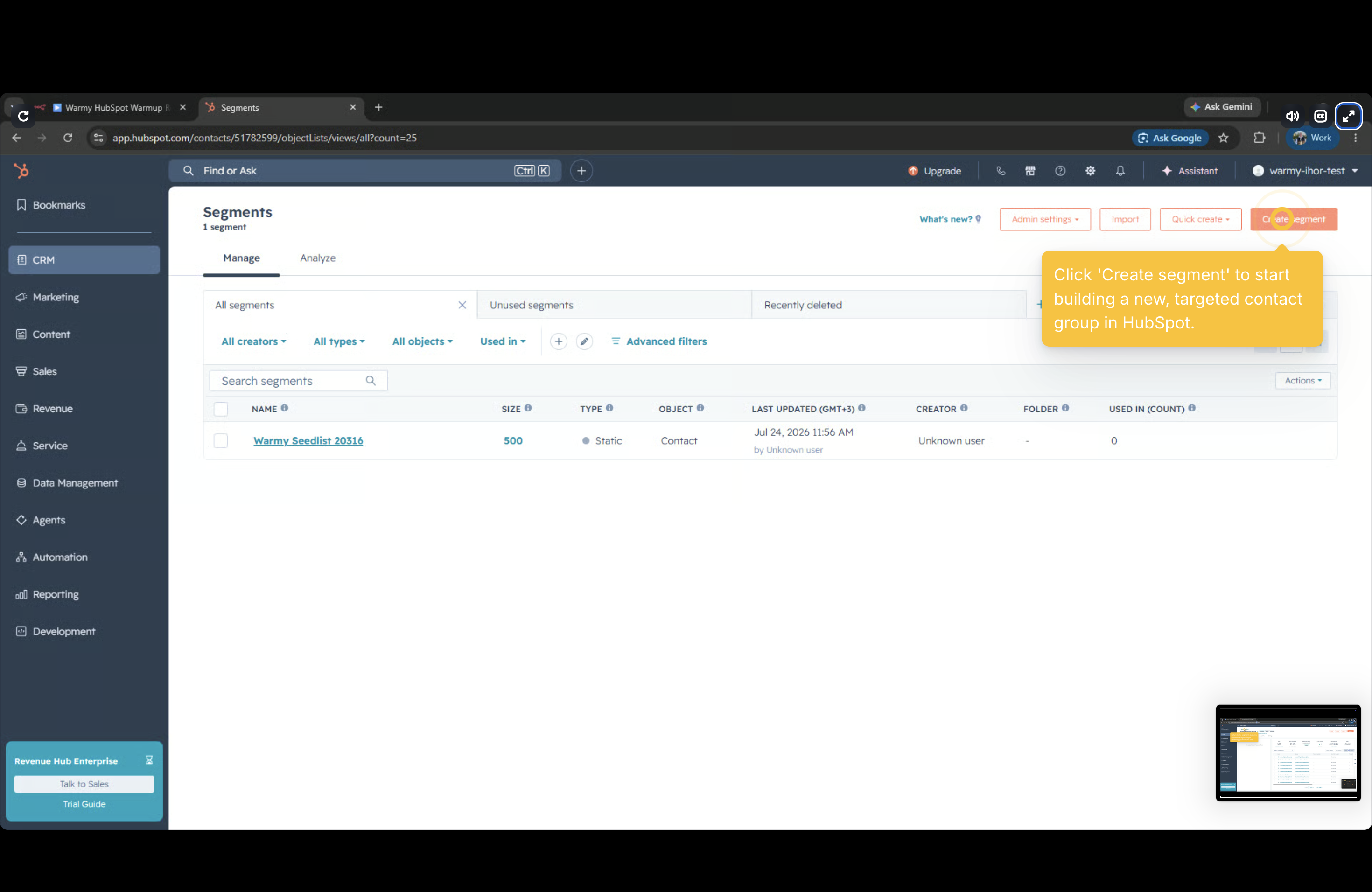Open the Assistant panel
This screenshot has height=892, width=1372.
(1189, 171)
